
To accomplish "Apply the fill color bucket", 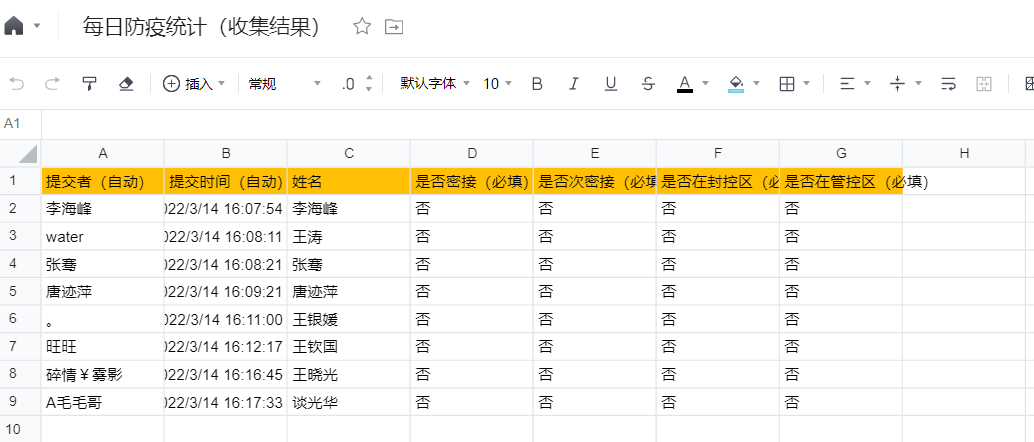I will pos(736,84).
